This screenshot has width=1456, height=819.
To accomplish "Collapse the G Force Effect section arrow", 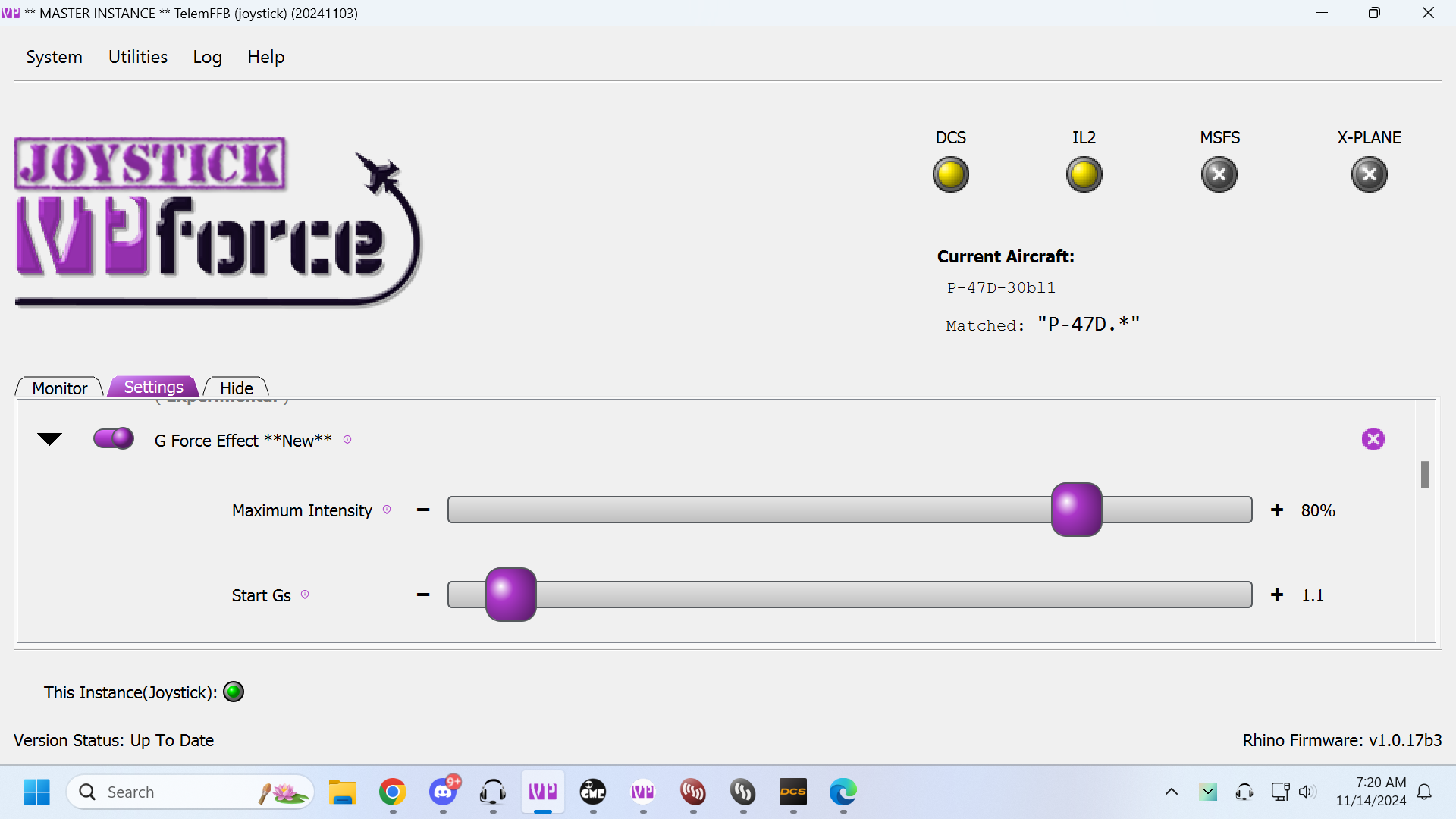I will pos(49,439).
